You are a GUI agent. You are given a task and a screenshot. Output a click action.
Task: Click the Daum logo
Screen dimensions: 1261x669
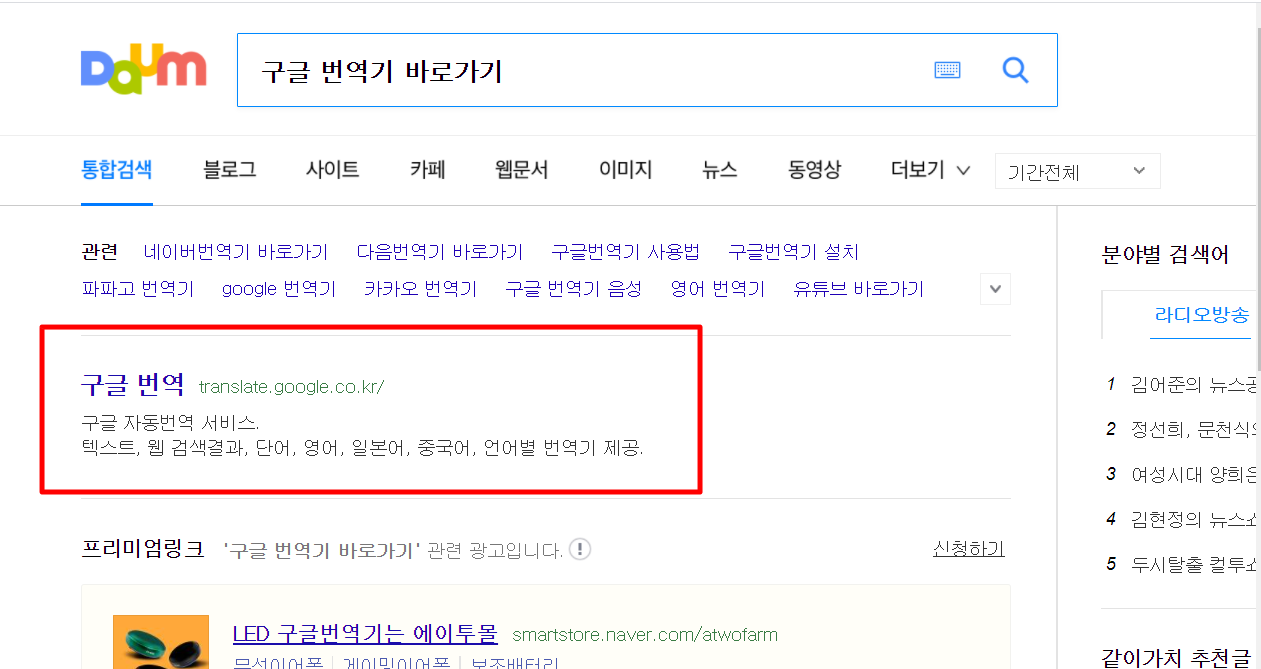(143, 69)
